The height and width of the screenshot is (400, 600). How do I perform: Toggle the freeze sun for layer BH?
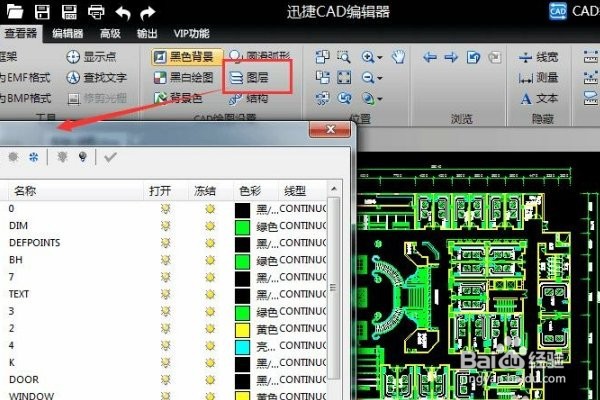tap(210, 260)
